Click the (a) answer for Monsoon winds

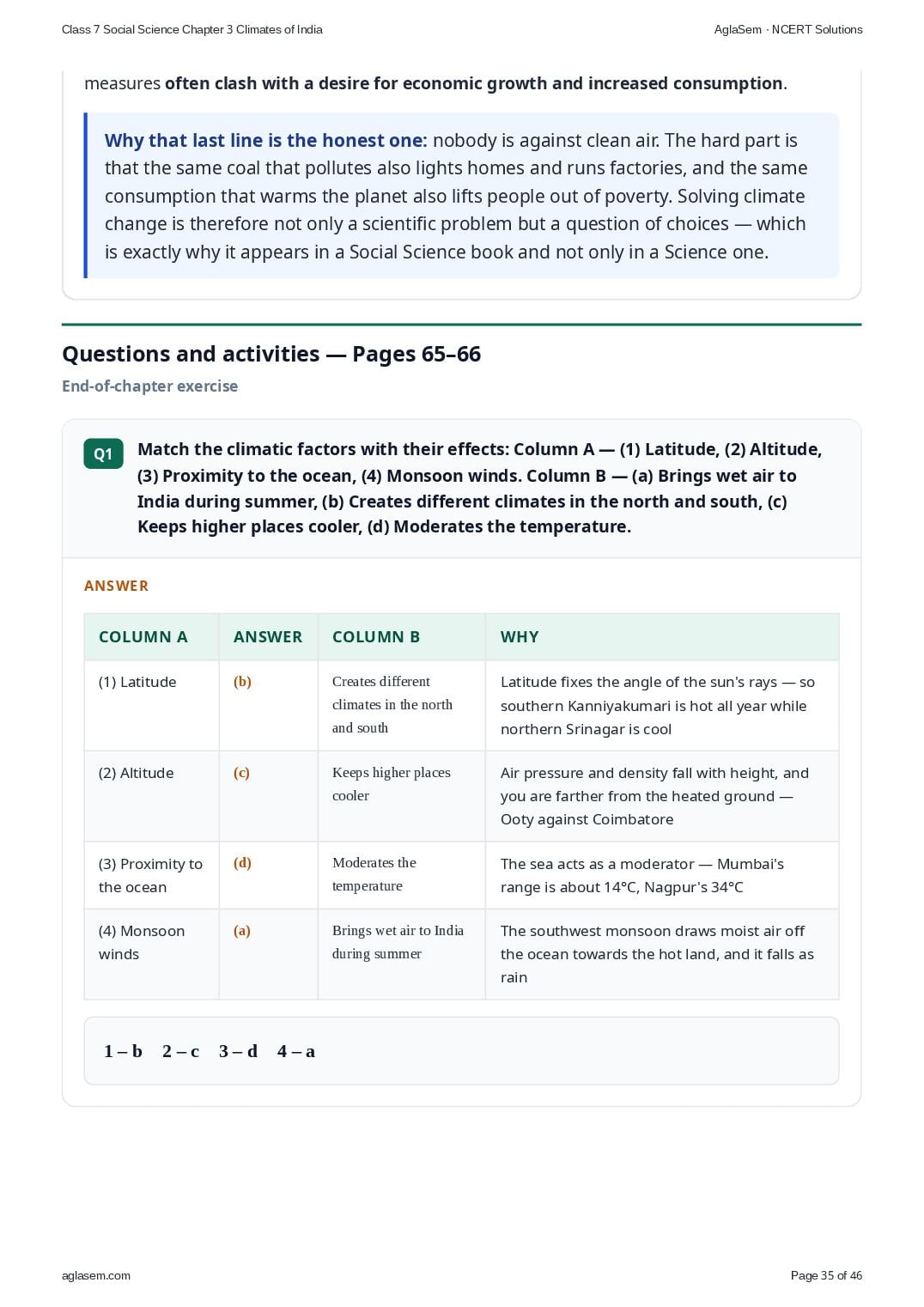click(x=242, y=930)
